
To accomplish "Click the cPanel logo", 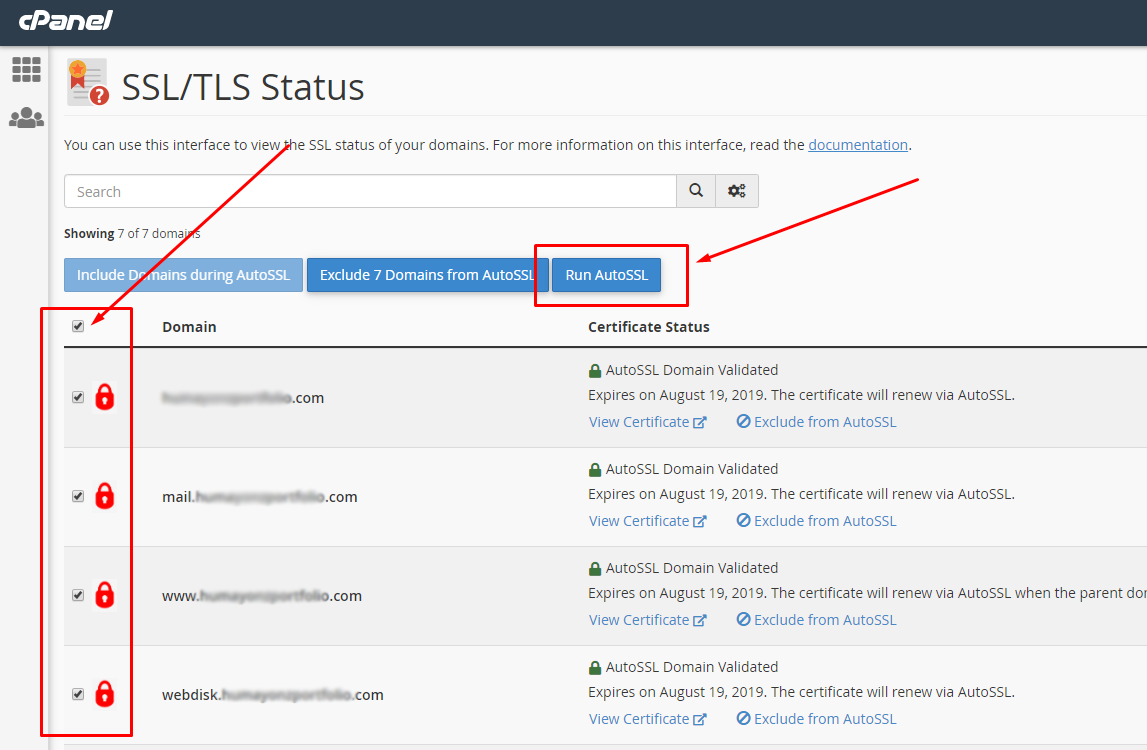I will (66, 20).
